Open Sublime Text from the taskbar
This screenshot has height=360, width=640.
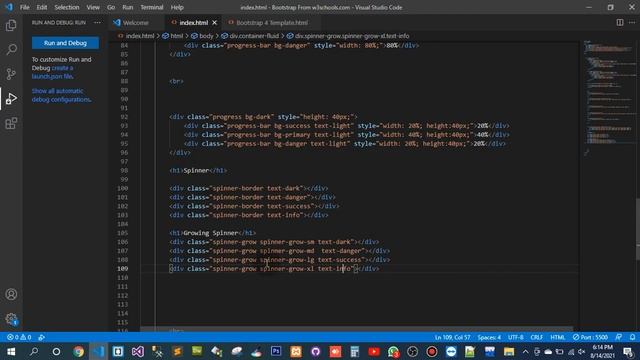pos(177,351)
